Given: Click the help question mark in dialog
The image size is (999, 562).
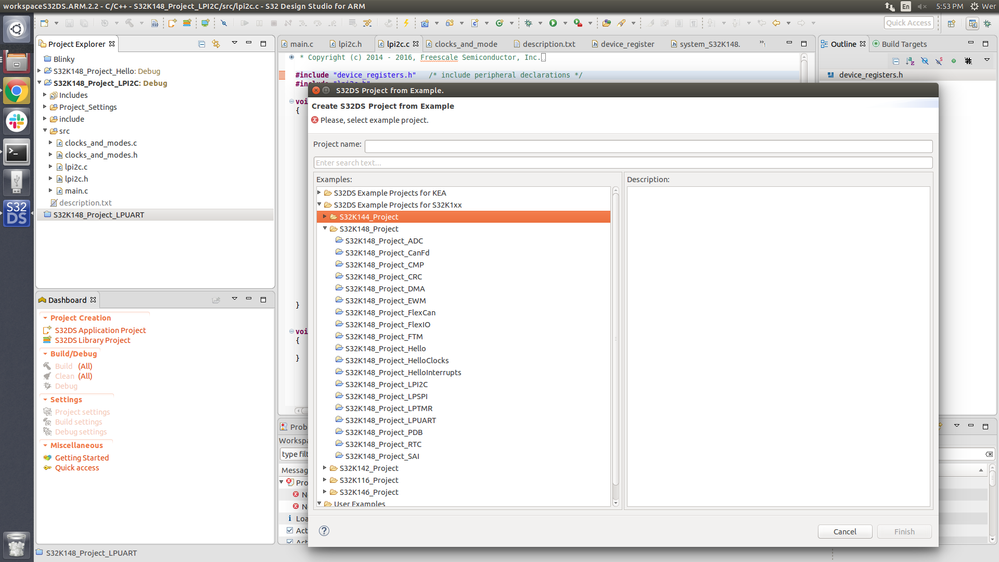Looking at the screenshot, I should [x=324, y=531].
